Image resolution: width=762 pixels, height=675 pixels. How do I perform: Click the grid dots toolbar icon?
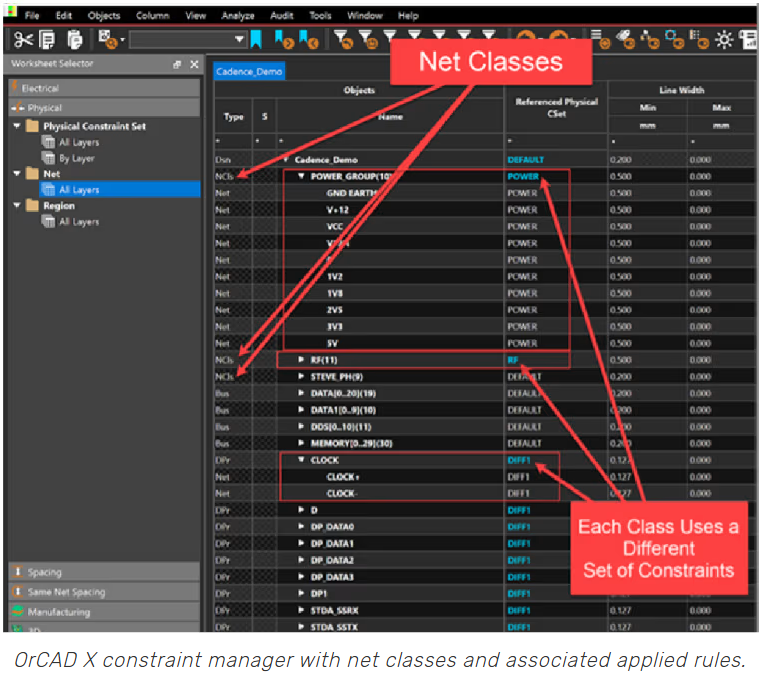tap(699, 40)
